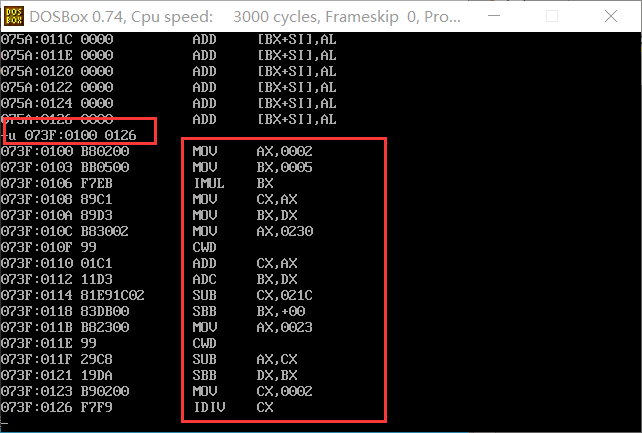Screen dimensions: 642x433
Task: Click address 073F:0103 BB0500
Action: [x=65, y=167]
